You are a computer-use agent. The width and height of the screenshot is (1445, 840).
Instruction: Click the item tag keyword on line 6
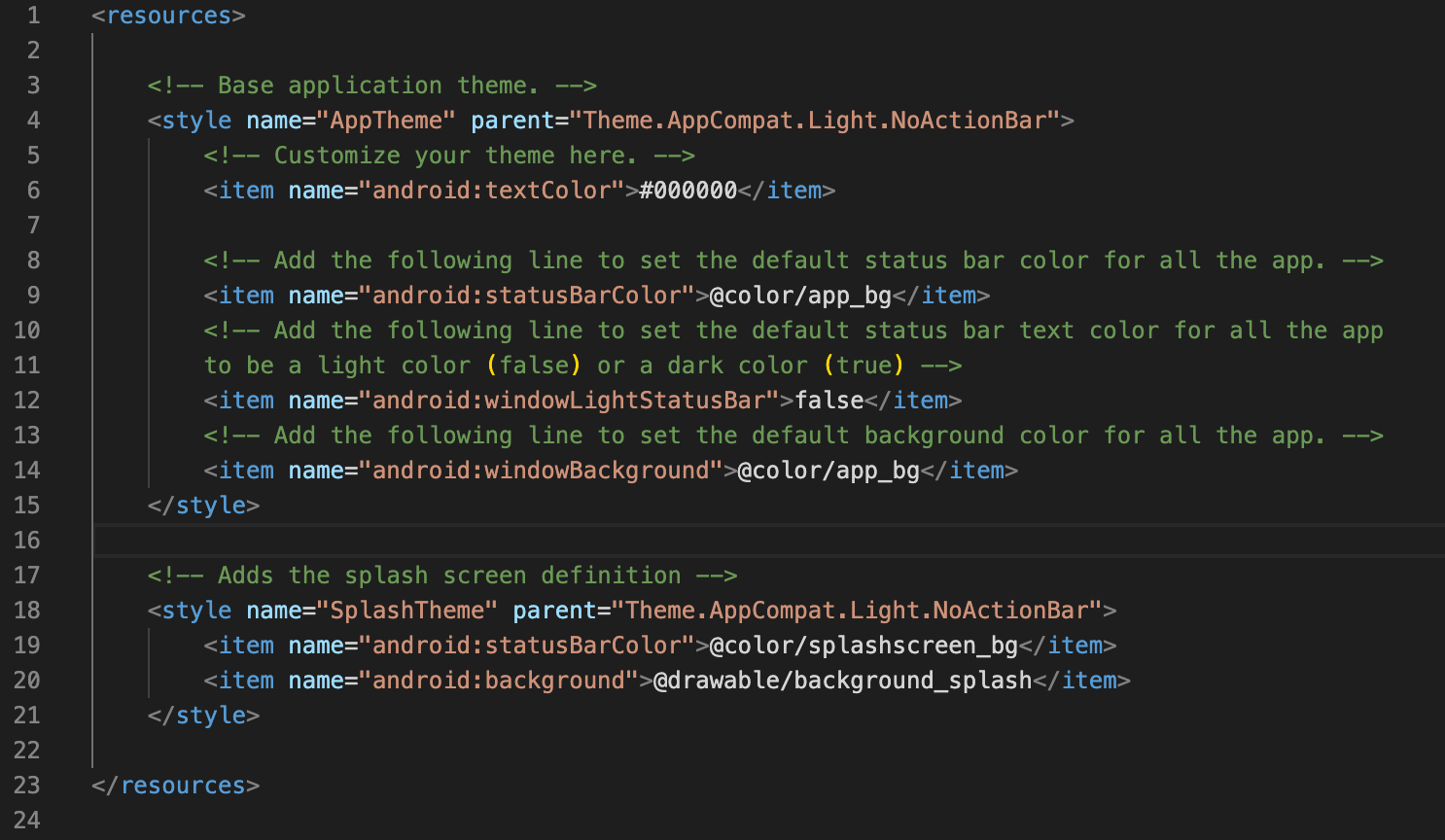coord(246,191)
